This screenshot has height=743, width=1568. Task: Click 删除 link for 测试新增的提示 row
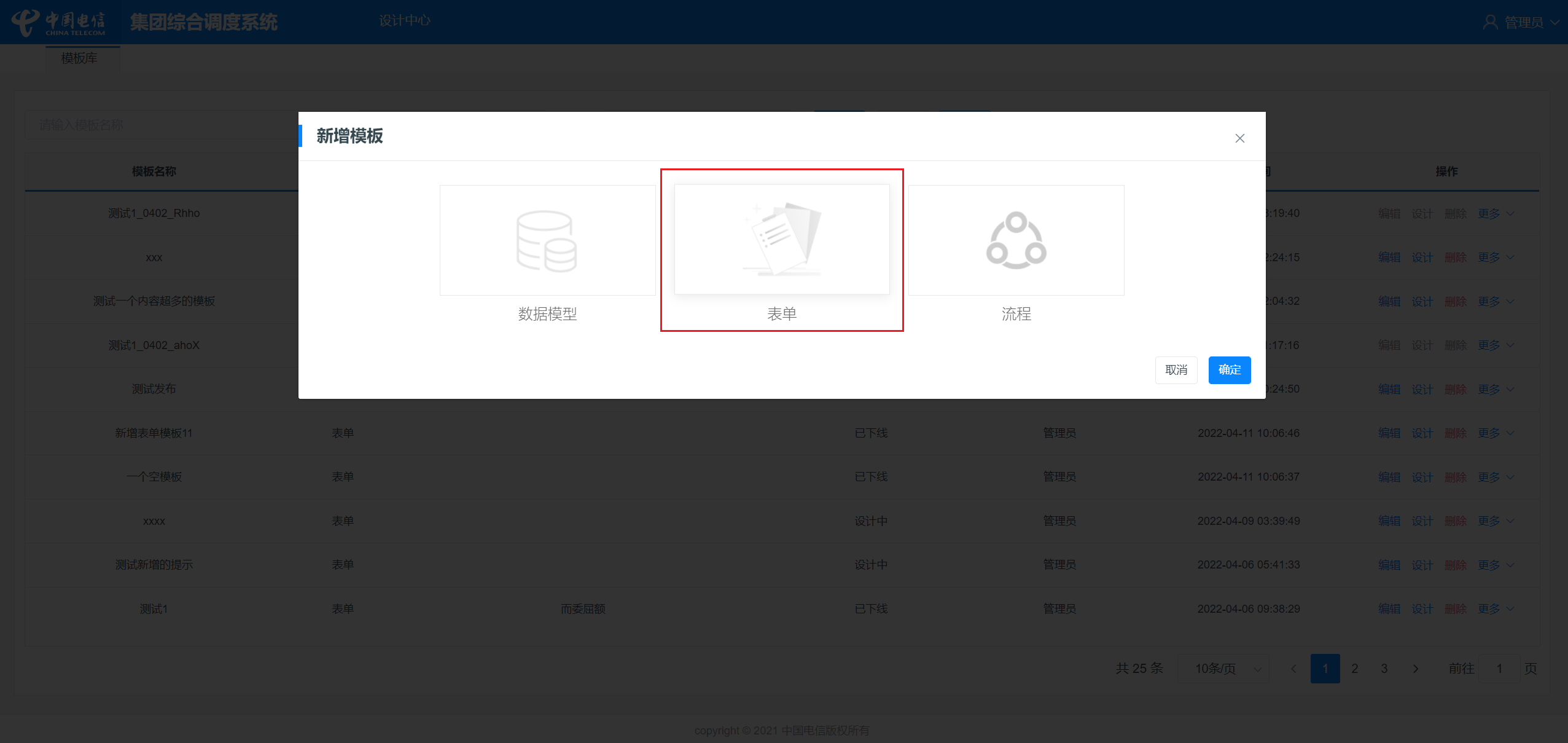(x=1455, y=565)
